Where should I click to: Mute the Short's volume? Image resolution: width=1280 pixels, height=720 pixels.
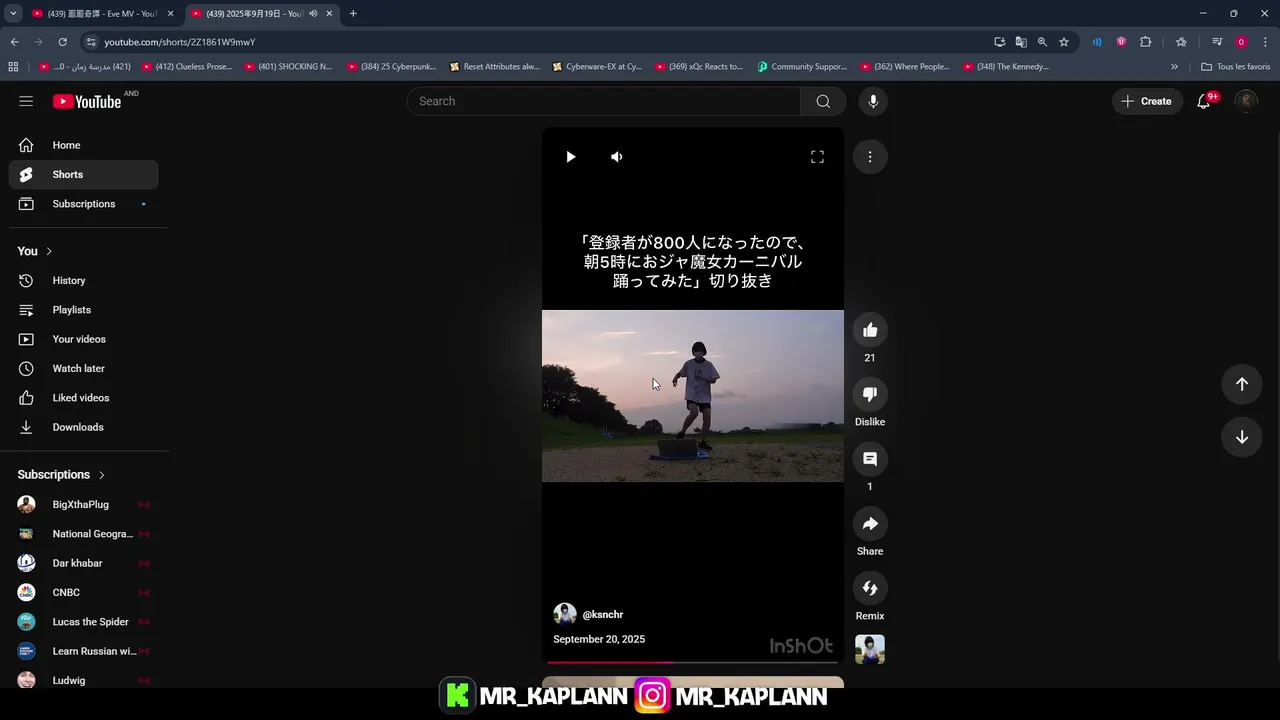[617, 157]
